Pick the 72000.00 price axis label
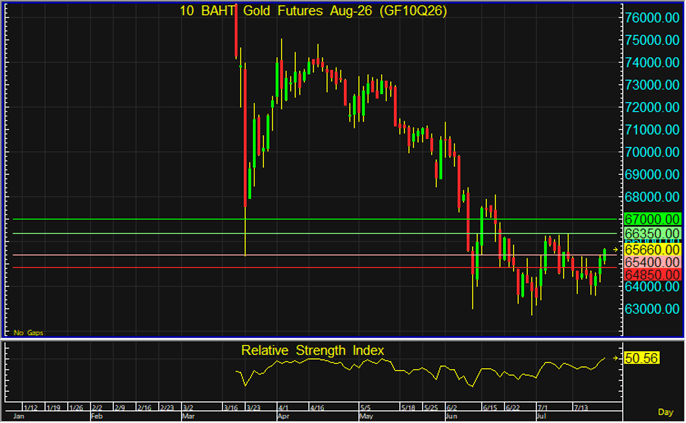 click(x=652, y=107)
